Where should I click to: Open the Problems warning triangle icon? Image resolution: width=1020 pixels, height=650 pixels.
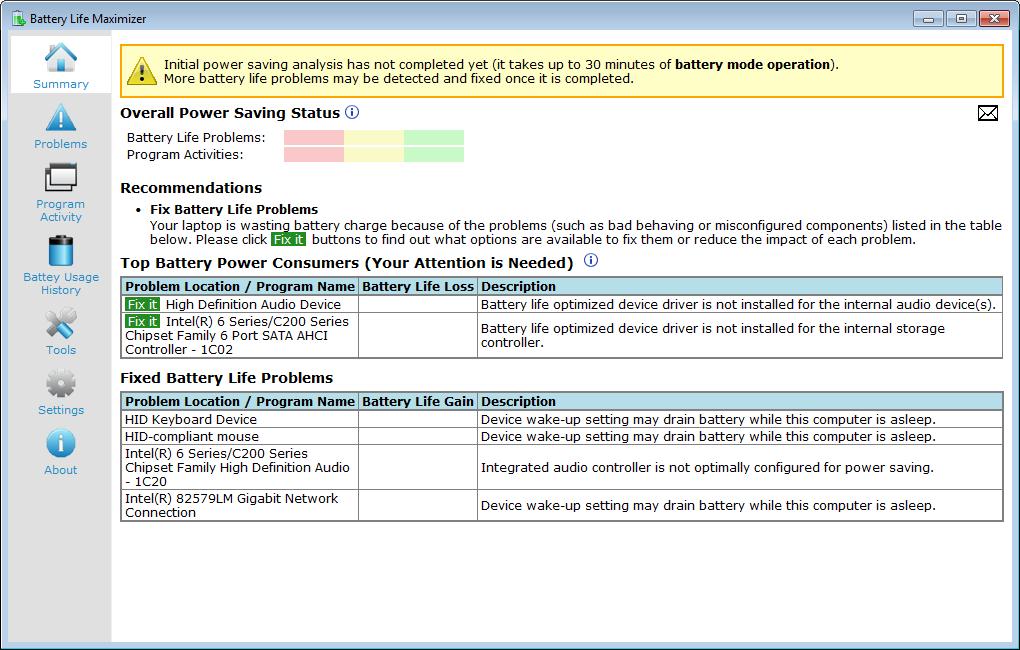coord(60,117)
